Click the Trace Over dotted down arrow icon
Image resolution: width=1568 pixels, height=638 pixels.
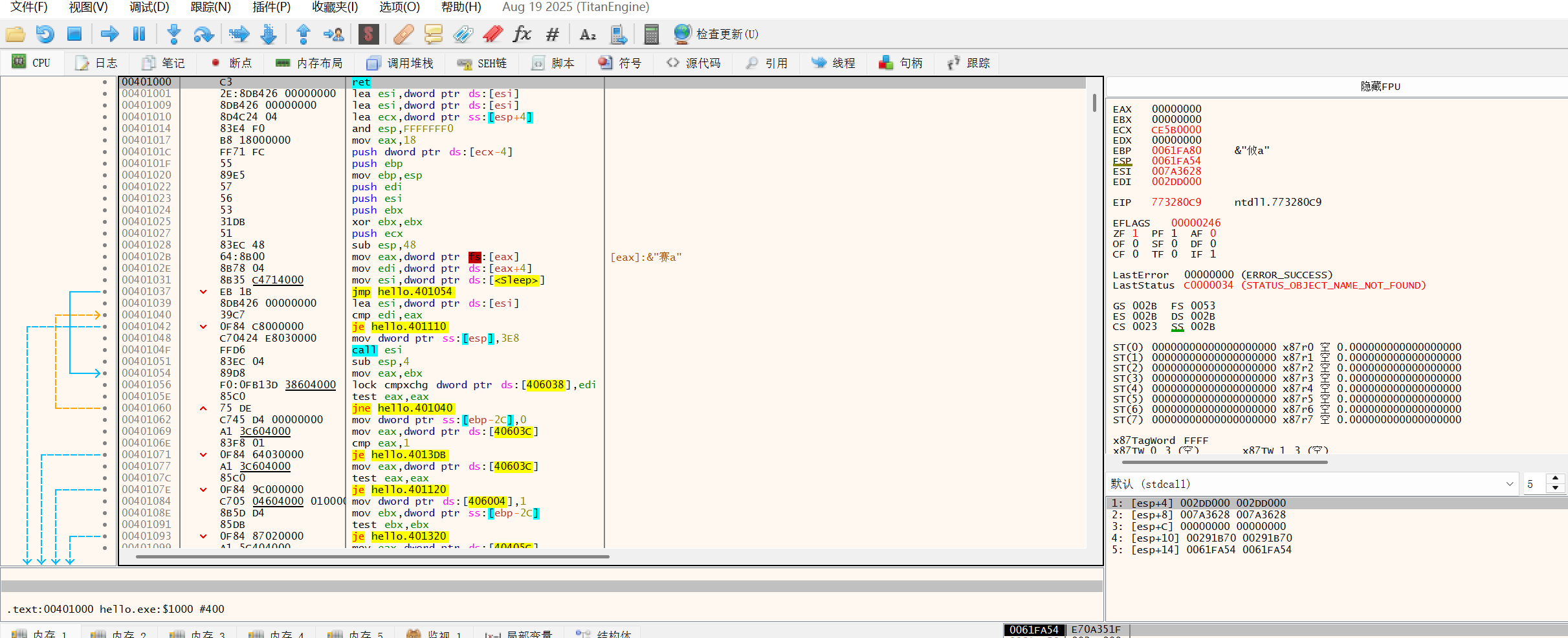pos(269,34)
